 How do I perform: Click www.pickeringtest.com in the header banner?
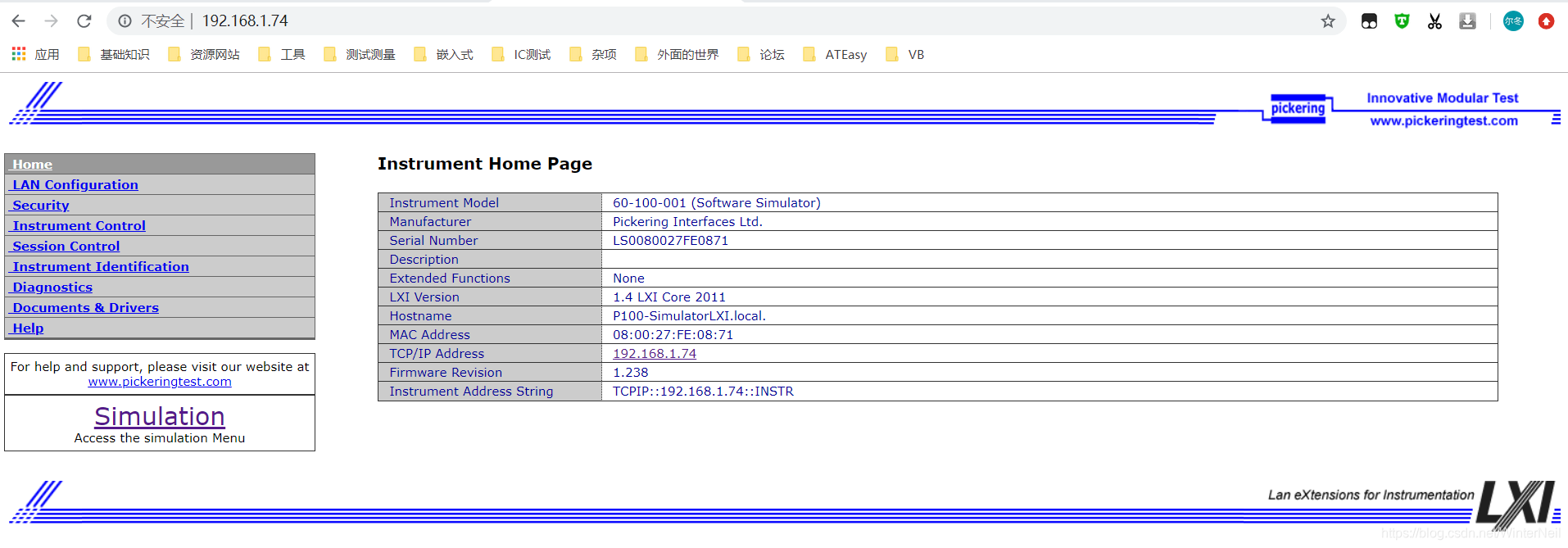point(1443,121)
